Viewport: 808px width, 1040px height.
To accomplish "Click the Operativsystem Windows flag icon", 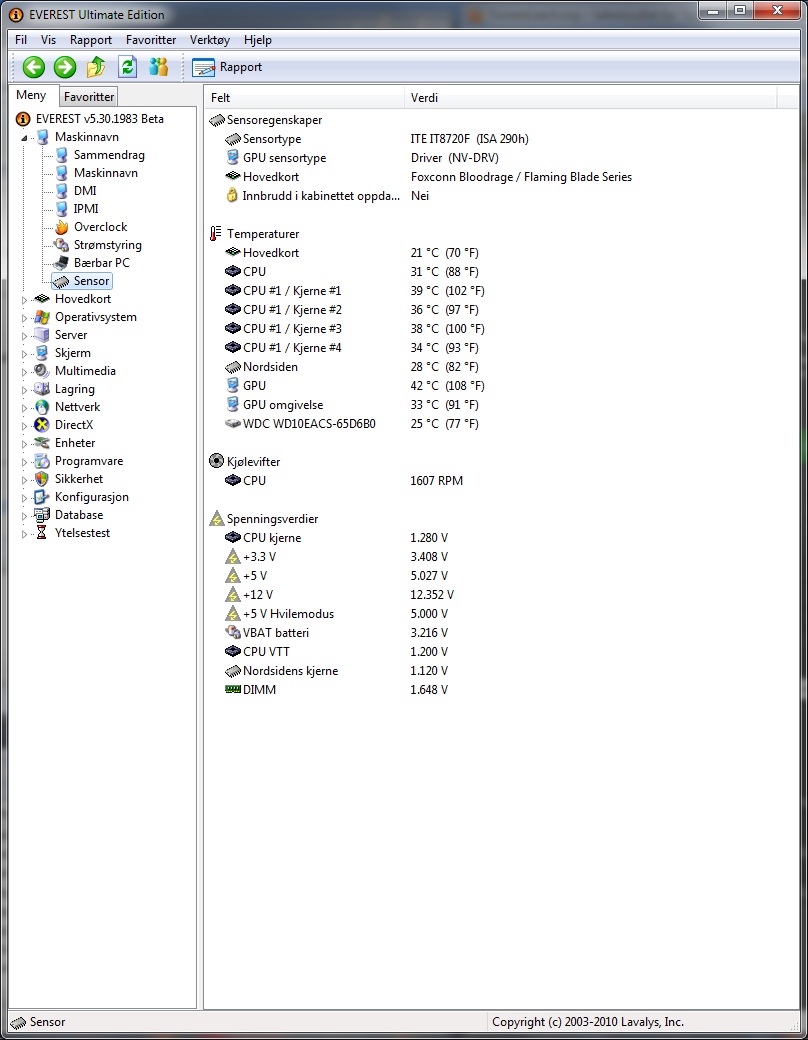I will (42, 317).
